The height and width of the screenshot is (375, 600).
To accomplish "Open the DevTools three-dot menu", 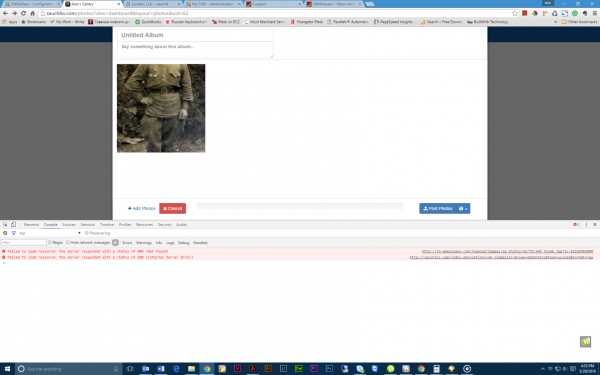I will pos(586,225).
